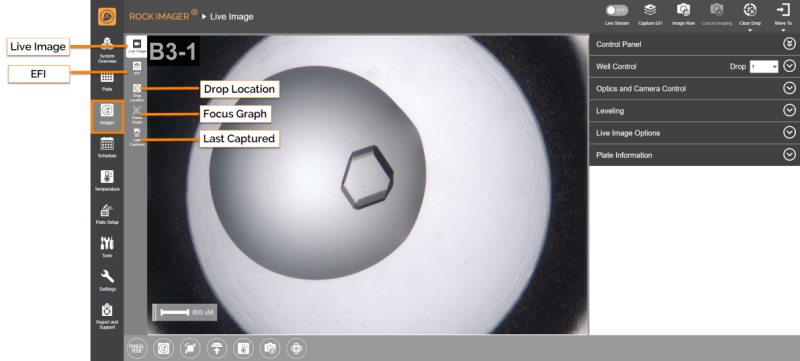This screenshot has height=361, width=800.
Task: Click the rightmost bottom-bar chip-shaped icon
Action: pyautogui.click(x=296, y=348)
